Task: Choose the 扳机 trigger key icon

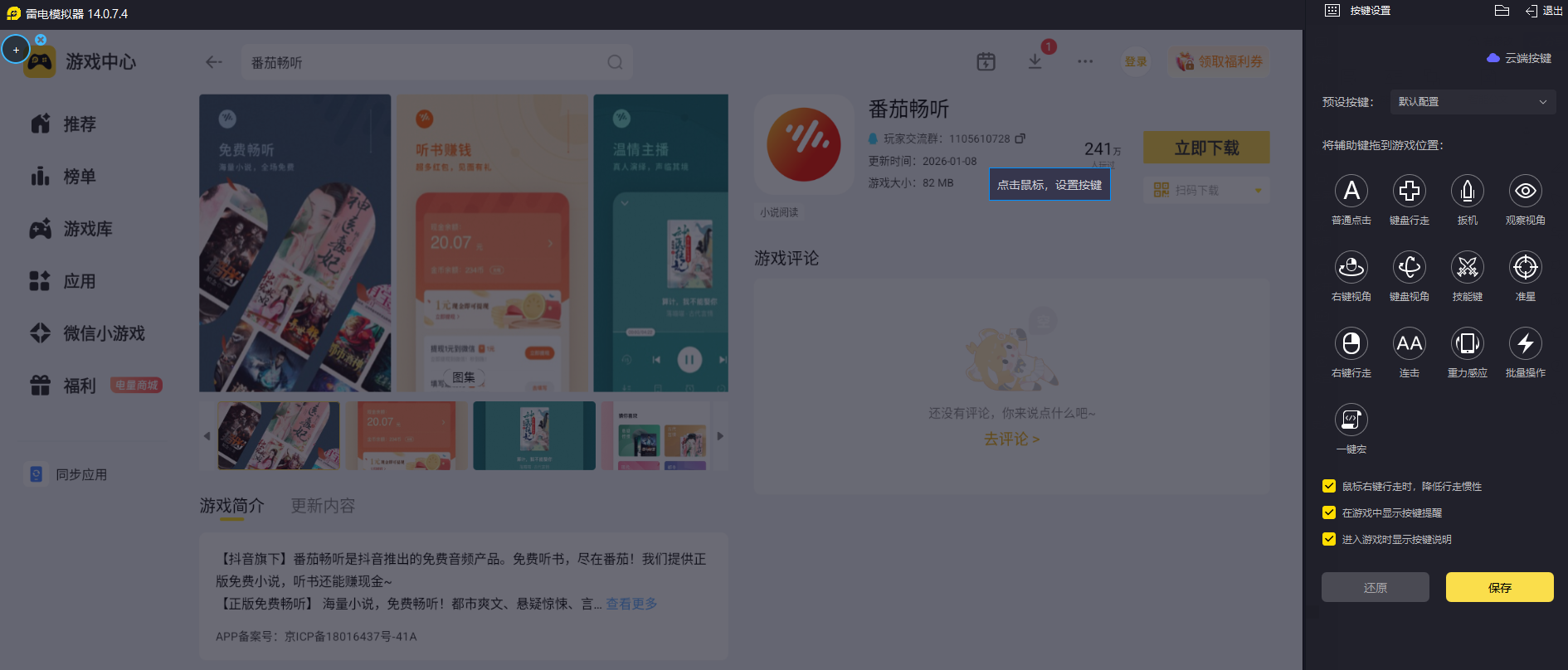Action: pos(1468,191)
